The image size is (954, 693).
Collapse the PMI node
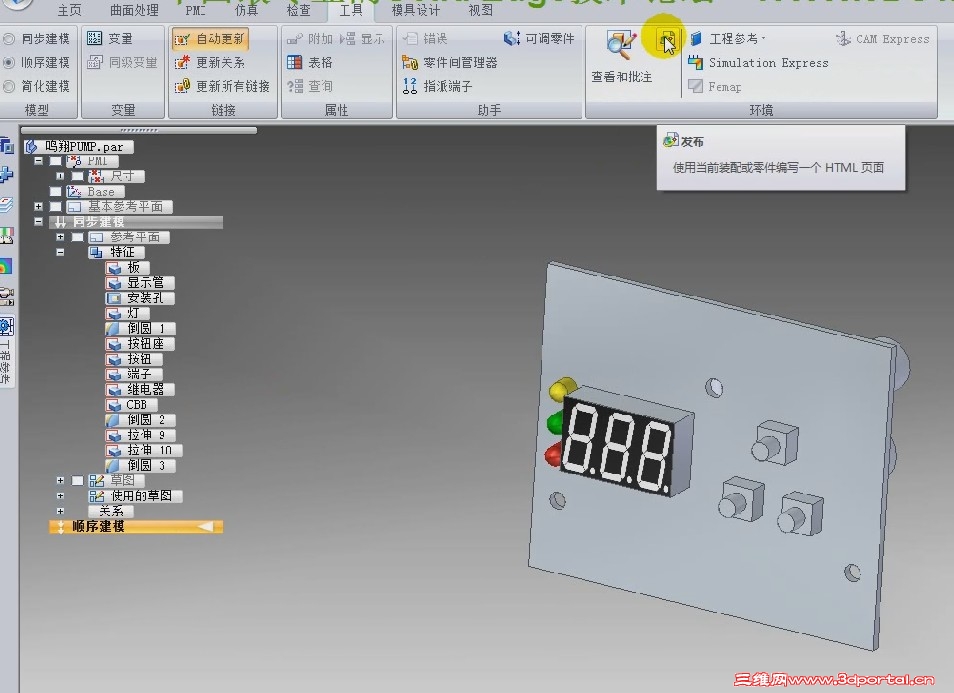point(38,161)
